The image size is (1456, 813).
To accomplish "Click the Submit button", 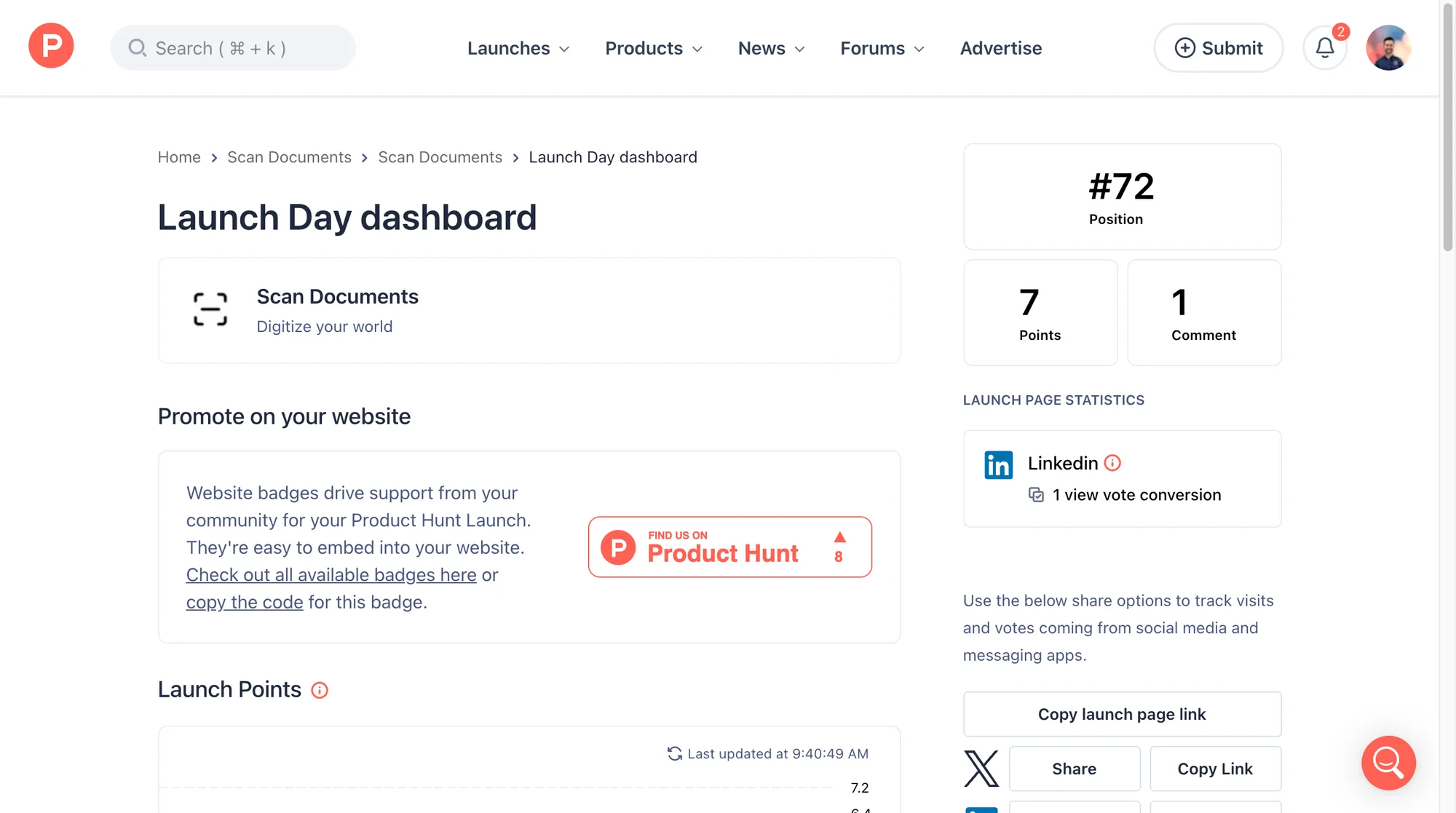I will [1218, 47].
